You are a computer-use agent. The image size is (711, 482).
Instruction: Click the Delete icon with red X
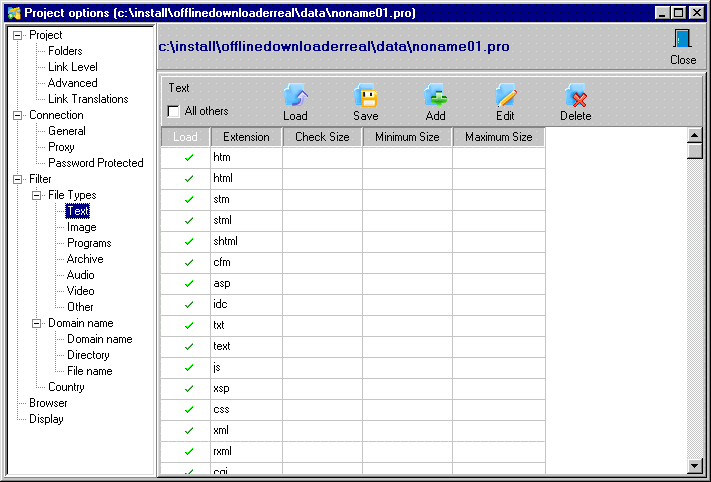tap(575, 96)
